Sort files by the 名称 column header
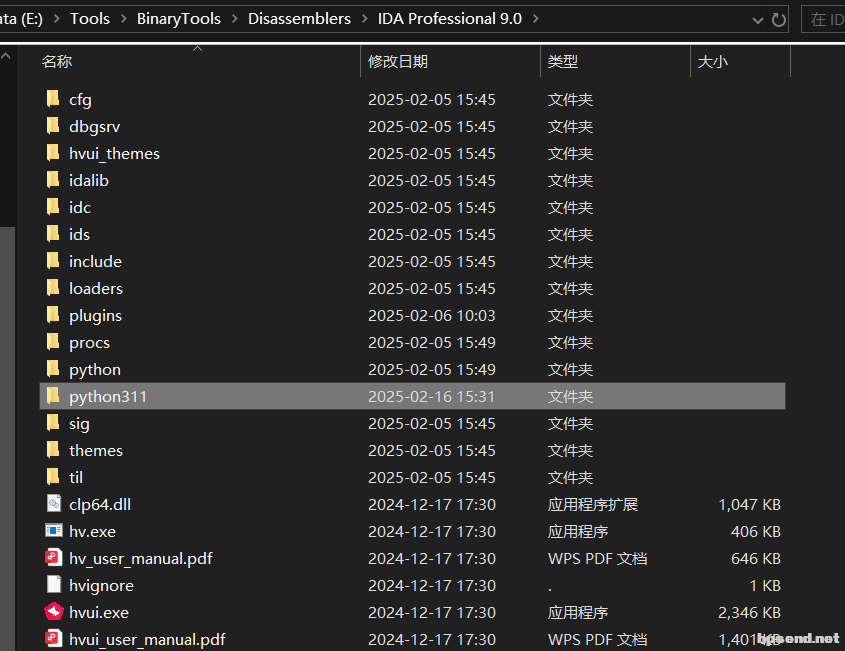The width and height of the screenshot is (845, 651). click(57, 61)
